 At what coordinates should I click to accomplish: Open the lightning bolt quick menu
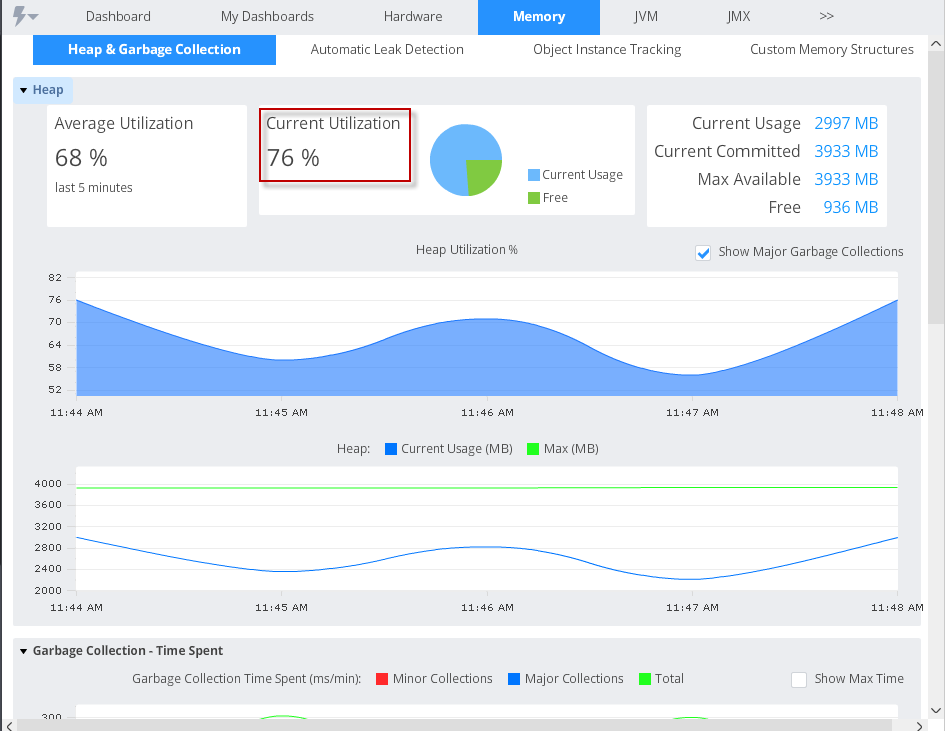25,16
